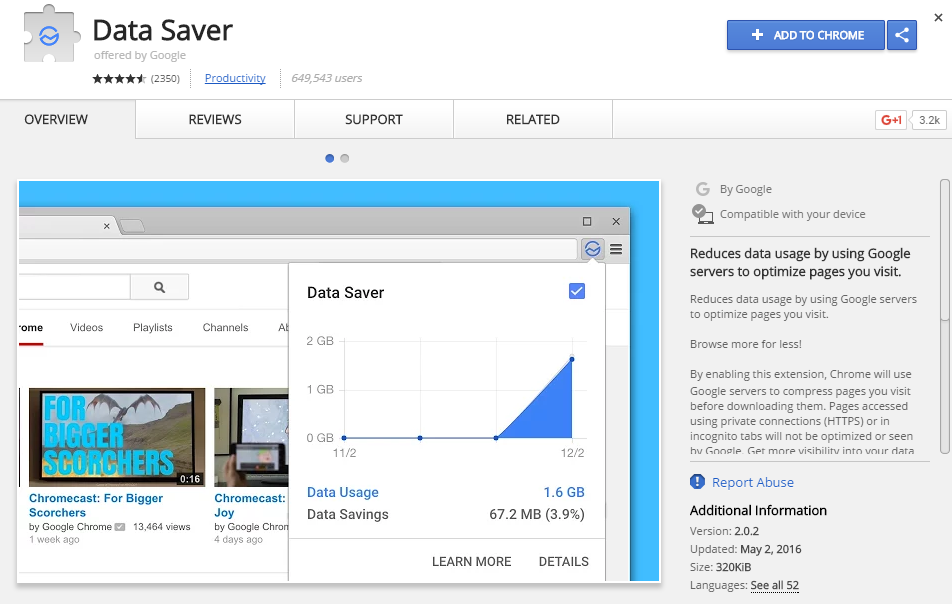Click See all 52 languages
Image resolution: width=952 pixels, height=604 pixels.
coord(775,585)
